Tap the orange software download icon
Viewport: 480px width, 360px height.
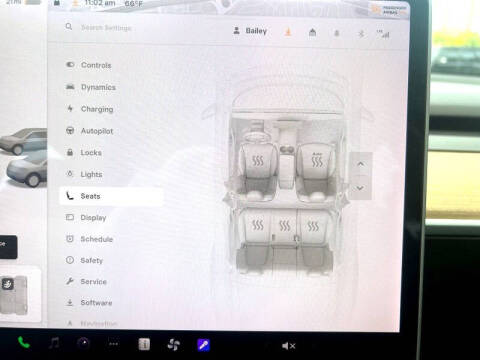click(x=288, y=32)
